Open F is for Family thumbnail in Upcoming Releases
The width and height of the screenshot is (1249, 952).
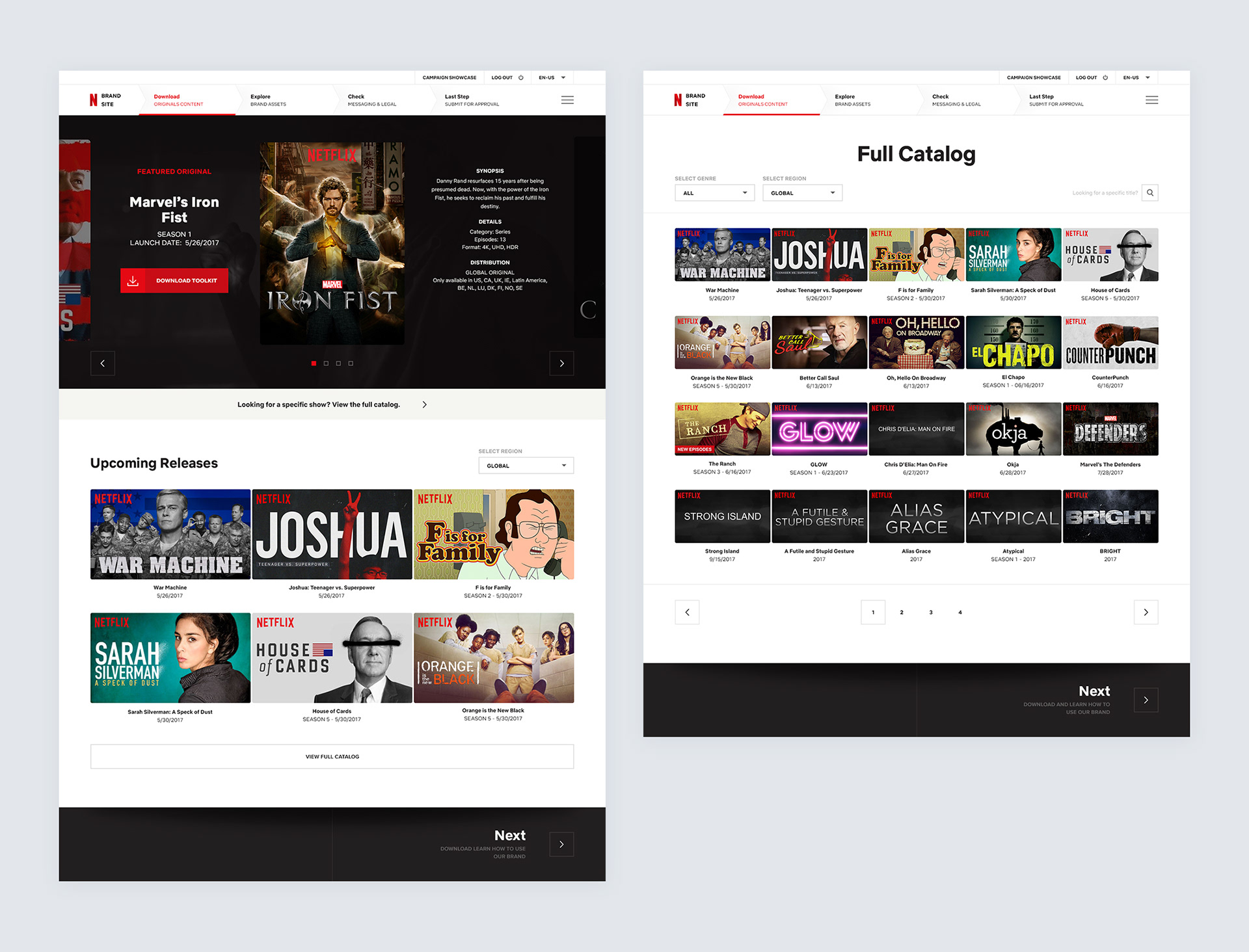pos(494,534)
